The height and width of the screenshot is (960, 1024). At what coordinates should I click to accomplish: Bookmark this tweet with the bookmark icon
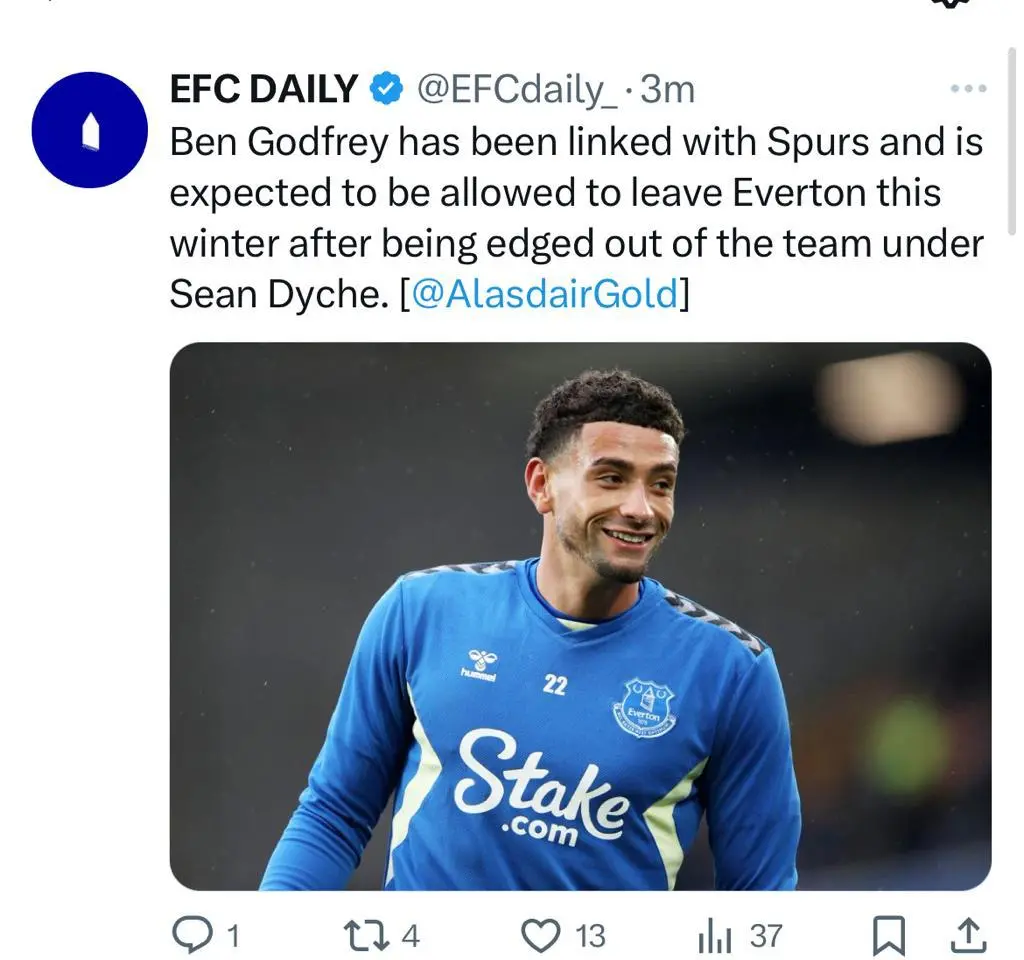(888, 936)
